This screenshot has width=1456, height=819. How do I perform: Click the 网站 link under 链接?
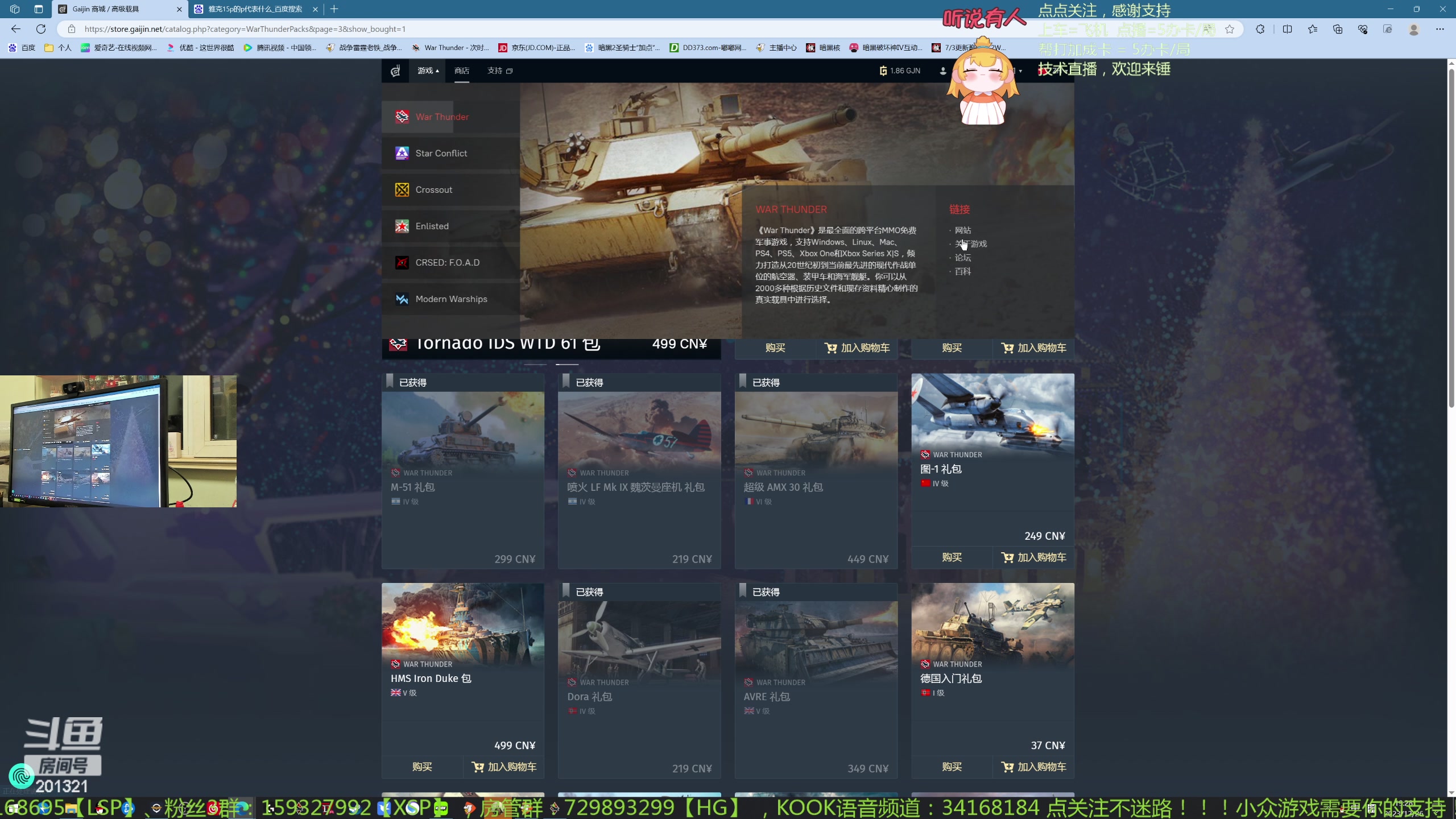pos(963,230)
